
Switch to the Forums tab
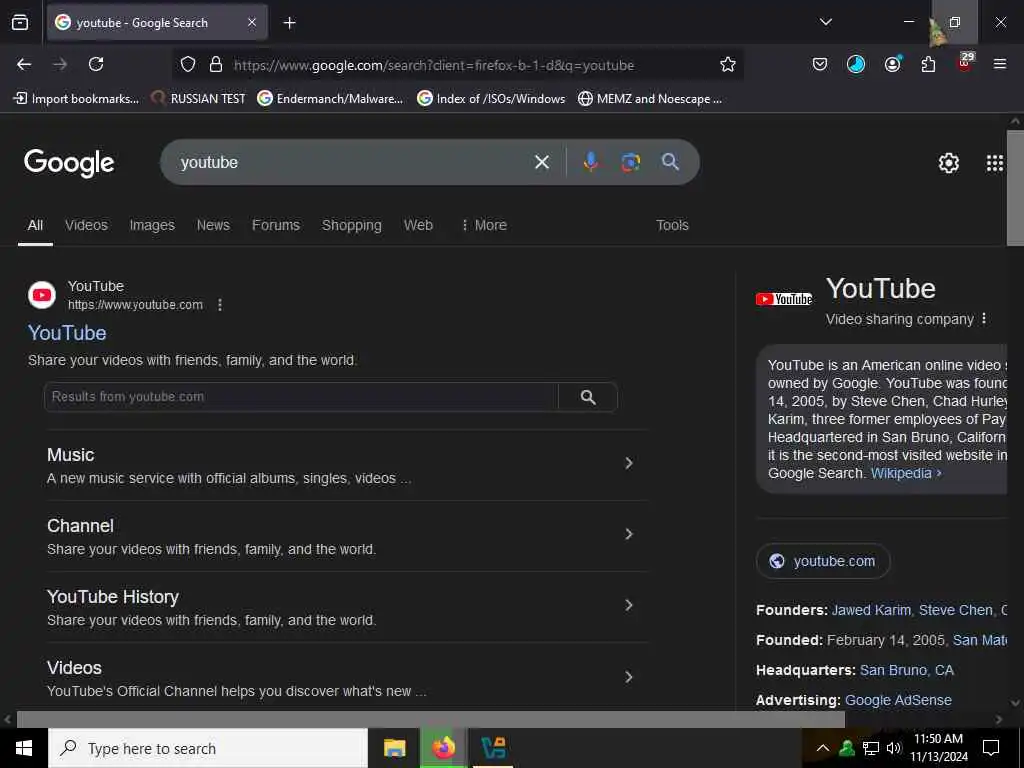pyautogui.click(x=276, y=225)
